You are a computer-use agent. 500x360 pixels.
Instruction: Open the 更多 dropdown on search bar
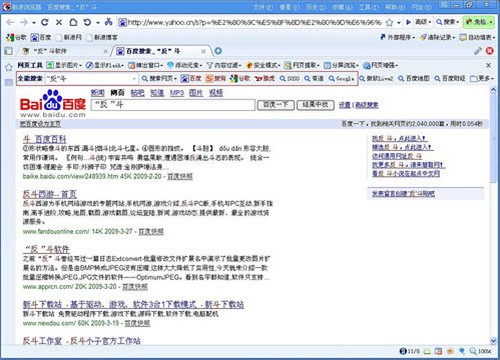[482, 79]
